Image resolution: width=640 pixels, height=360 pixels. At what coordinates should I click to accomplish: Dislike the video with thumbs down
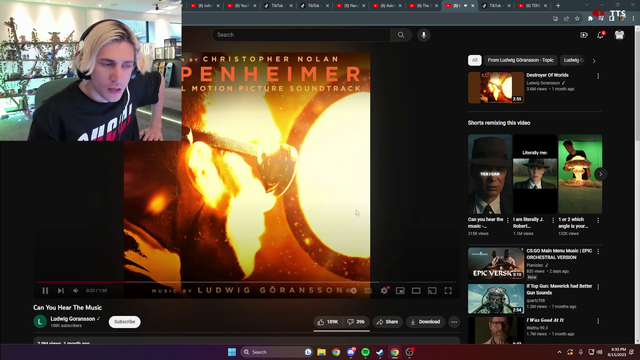(x=356, y=322)
